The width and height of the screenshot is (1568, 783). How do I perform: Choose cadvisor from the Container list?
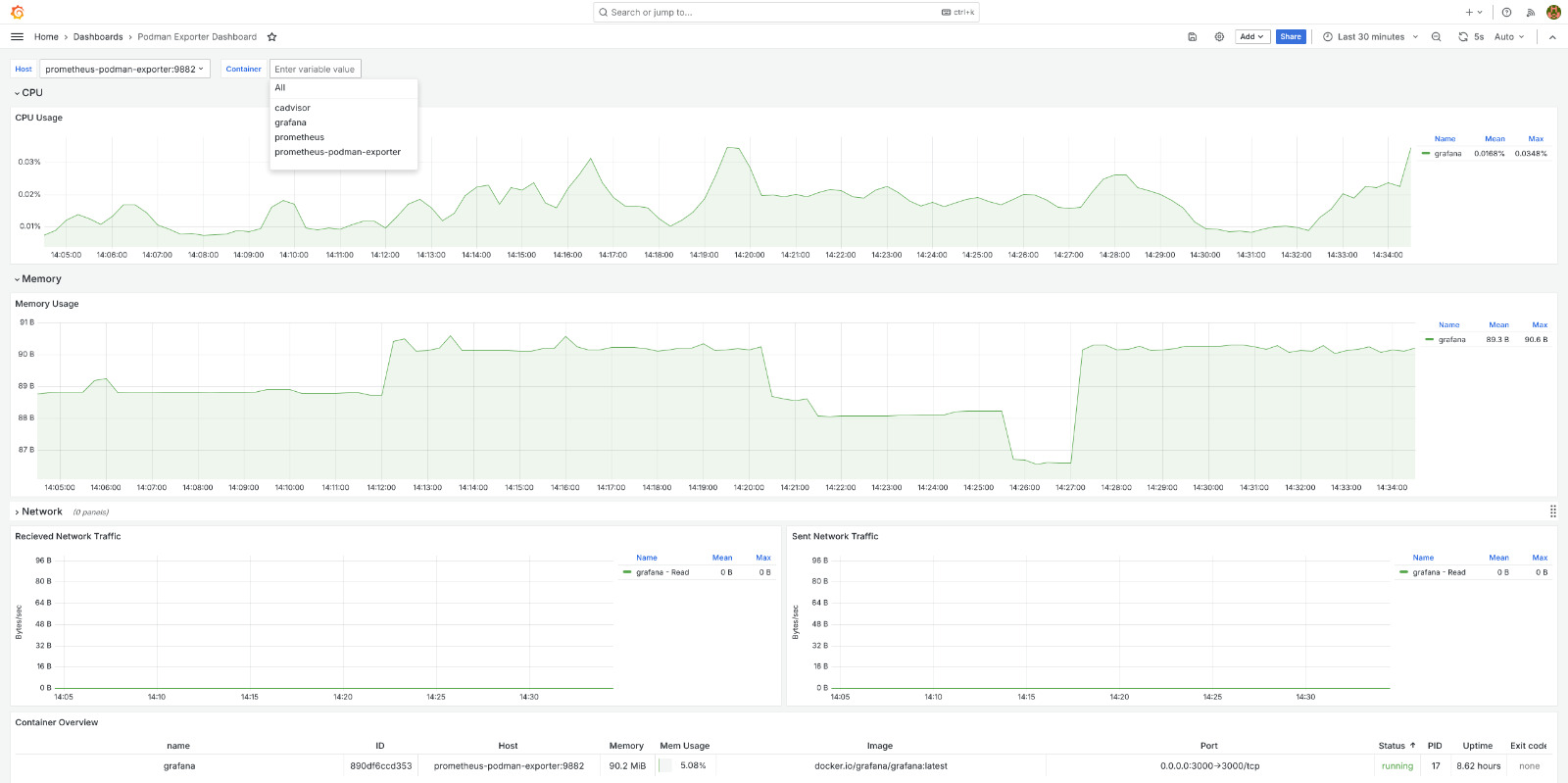(x=344, y=108)
